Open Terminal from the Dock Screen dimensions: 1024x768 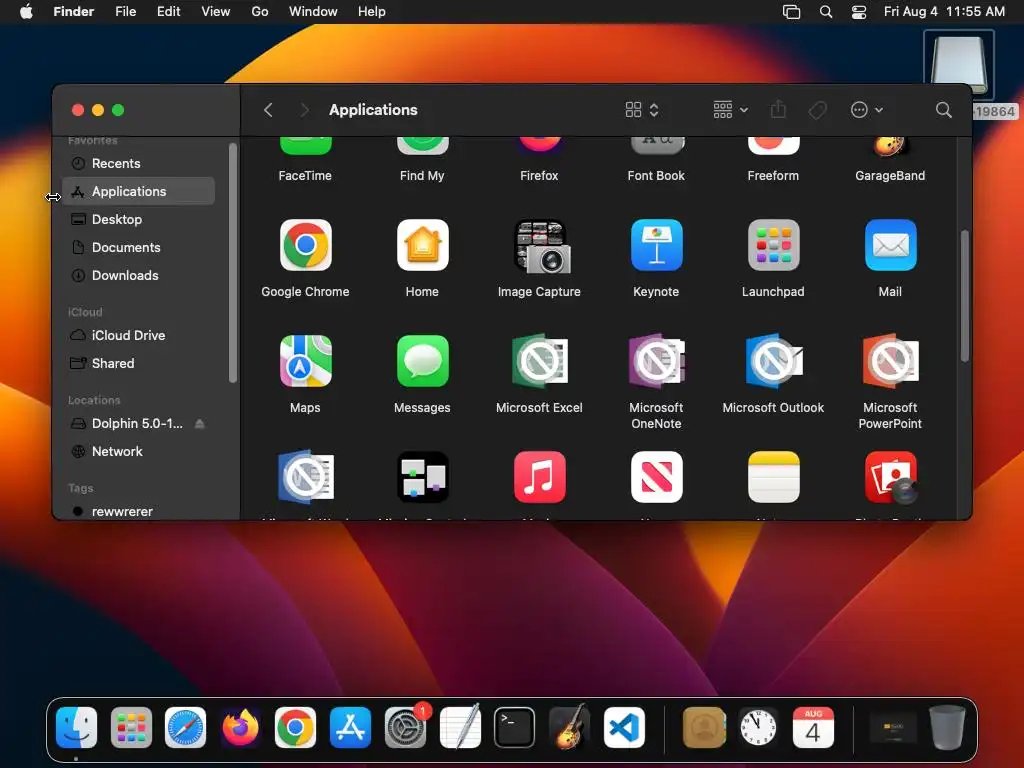coord(514,728)
